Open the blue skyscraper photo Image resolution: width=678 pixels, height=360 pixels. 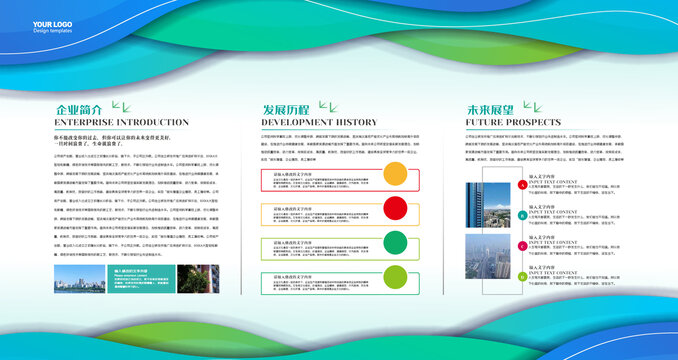click(488, 205)
